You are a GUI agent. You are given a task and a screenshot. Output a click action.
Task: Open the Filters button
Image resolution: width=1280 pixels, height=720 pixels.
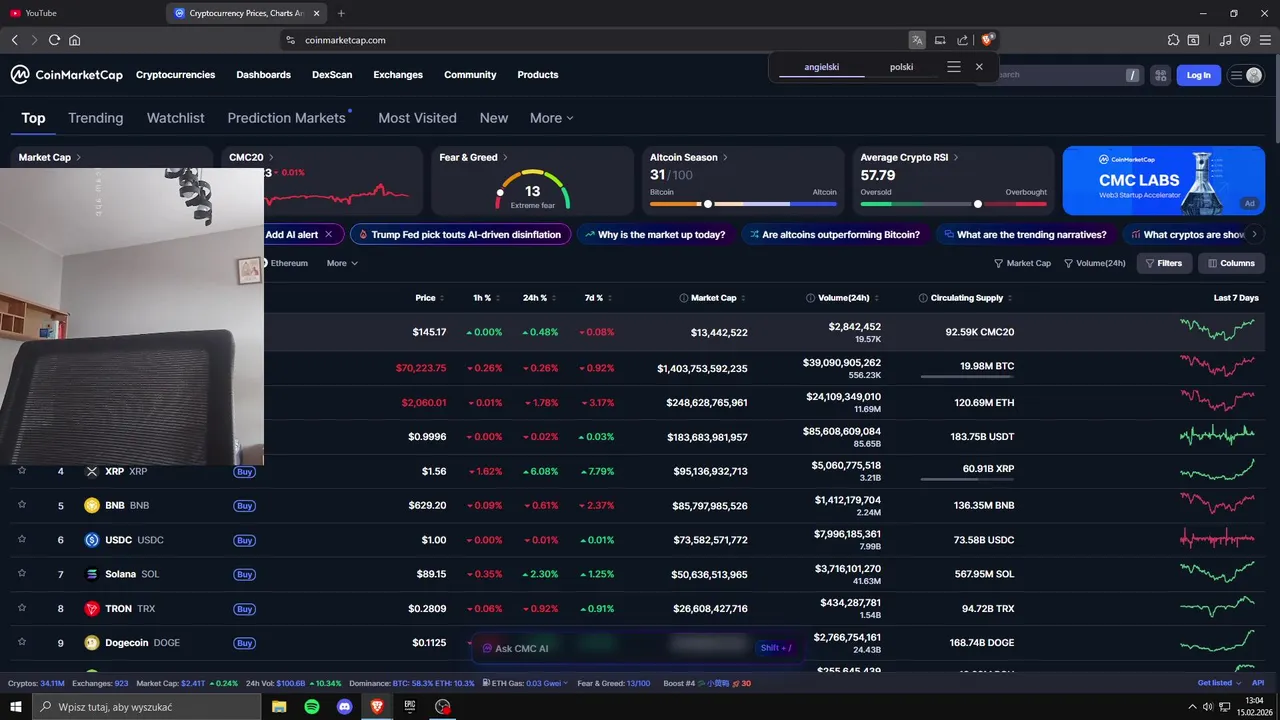[x=1164, y=263]
